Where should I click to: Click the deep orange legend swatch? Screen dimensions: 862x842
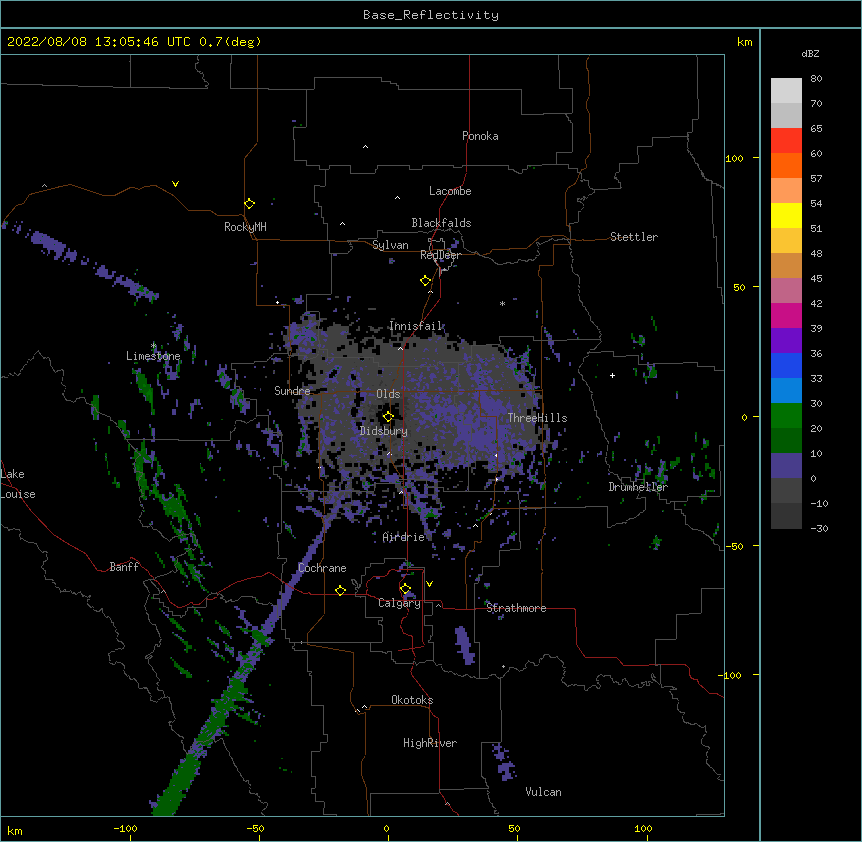(x=786, y=165)
